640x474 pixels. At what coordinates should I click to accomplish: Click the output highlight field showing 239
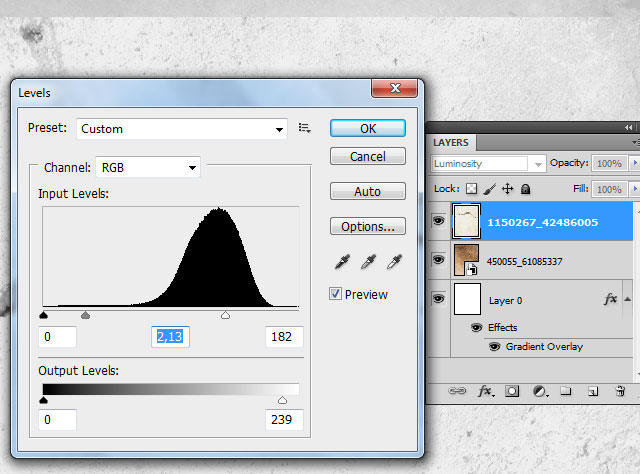pyautogui.click(x=284, y=420)
